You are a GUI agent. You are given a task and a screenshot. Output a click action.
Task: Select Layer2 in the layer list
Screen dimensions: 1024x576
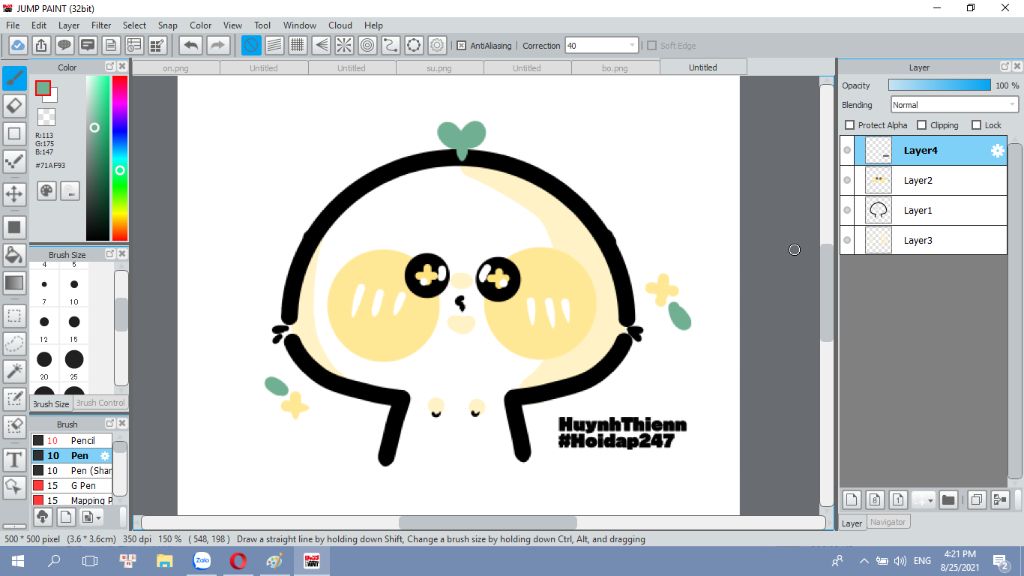pyautogui.click(x=923, y=180)
